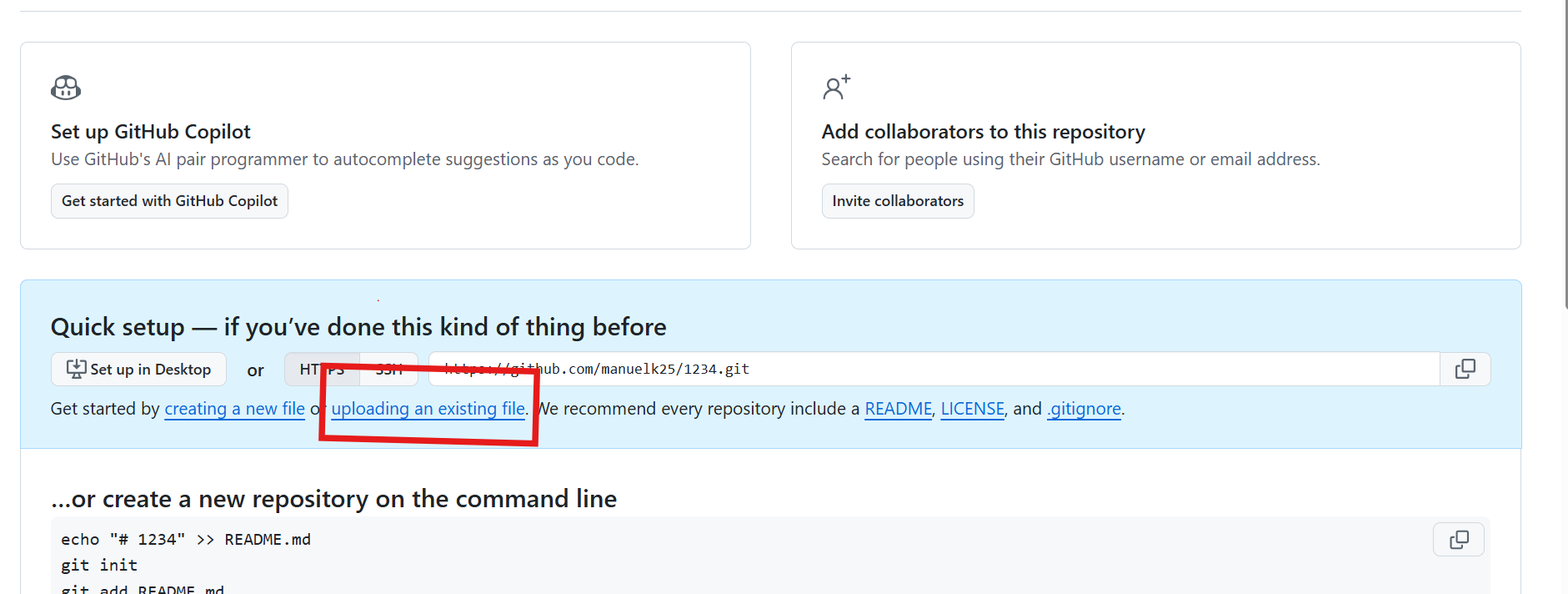This screenshot has width=1568, height=594.
Task: Click the Copilot description text about AI pair programmer
Action: 344,159
